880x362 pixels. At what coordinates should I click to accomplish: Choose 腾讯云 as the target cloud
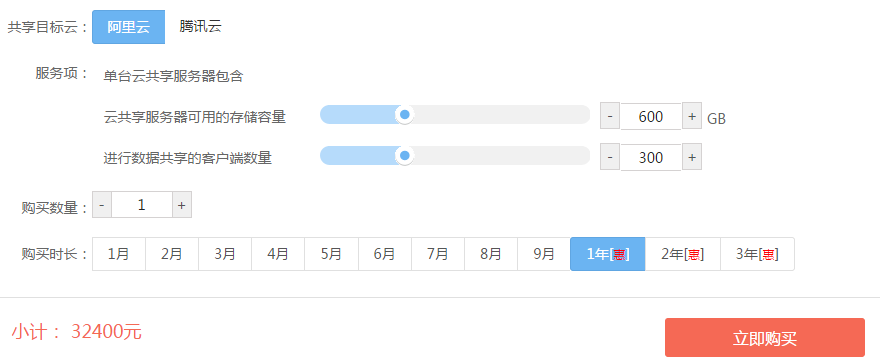tap(200, 27)
